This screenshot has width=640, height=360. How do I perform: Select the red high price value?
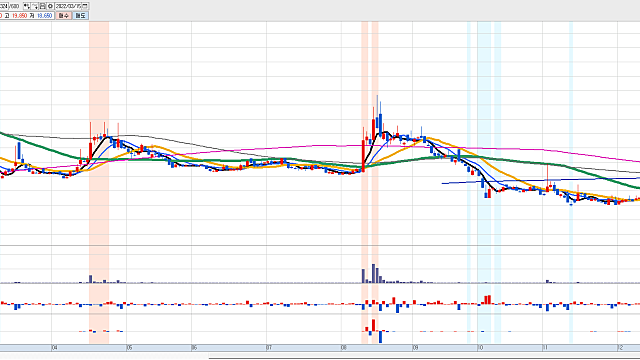20,16
